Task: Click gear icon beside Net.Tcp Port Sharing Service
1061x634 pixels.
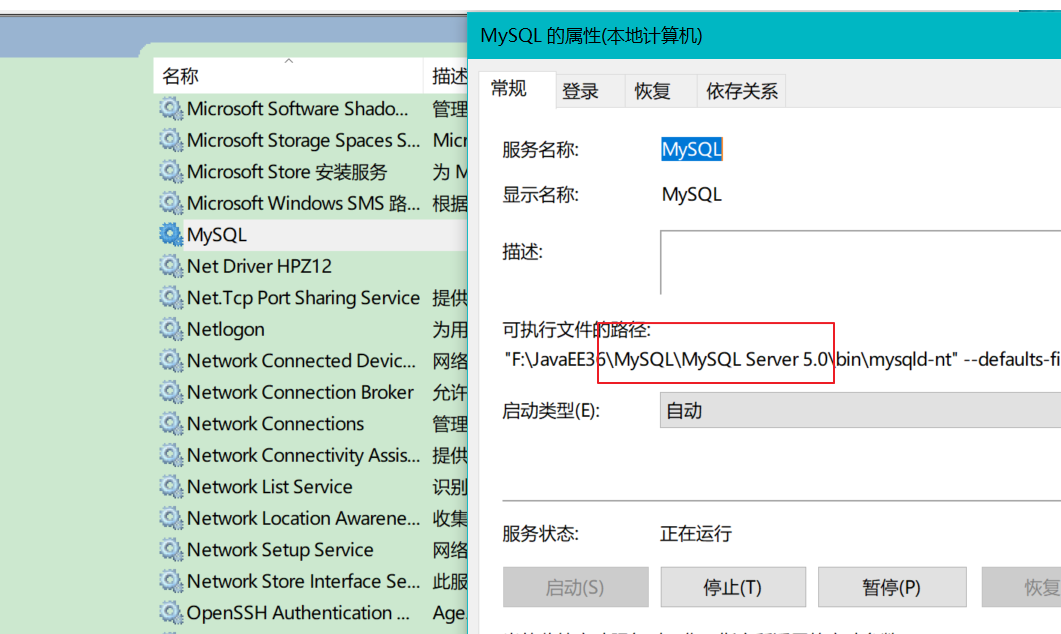Action: pos(171,298)
